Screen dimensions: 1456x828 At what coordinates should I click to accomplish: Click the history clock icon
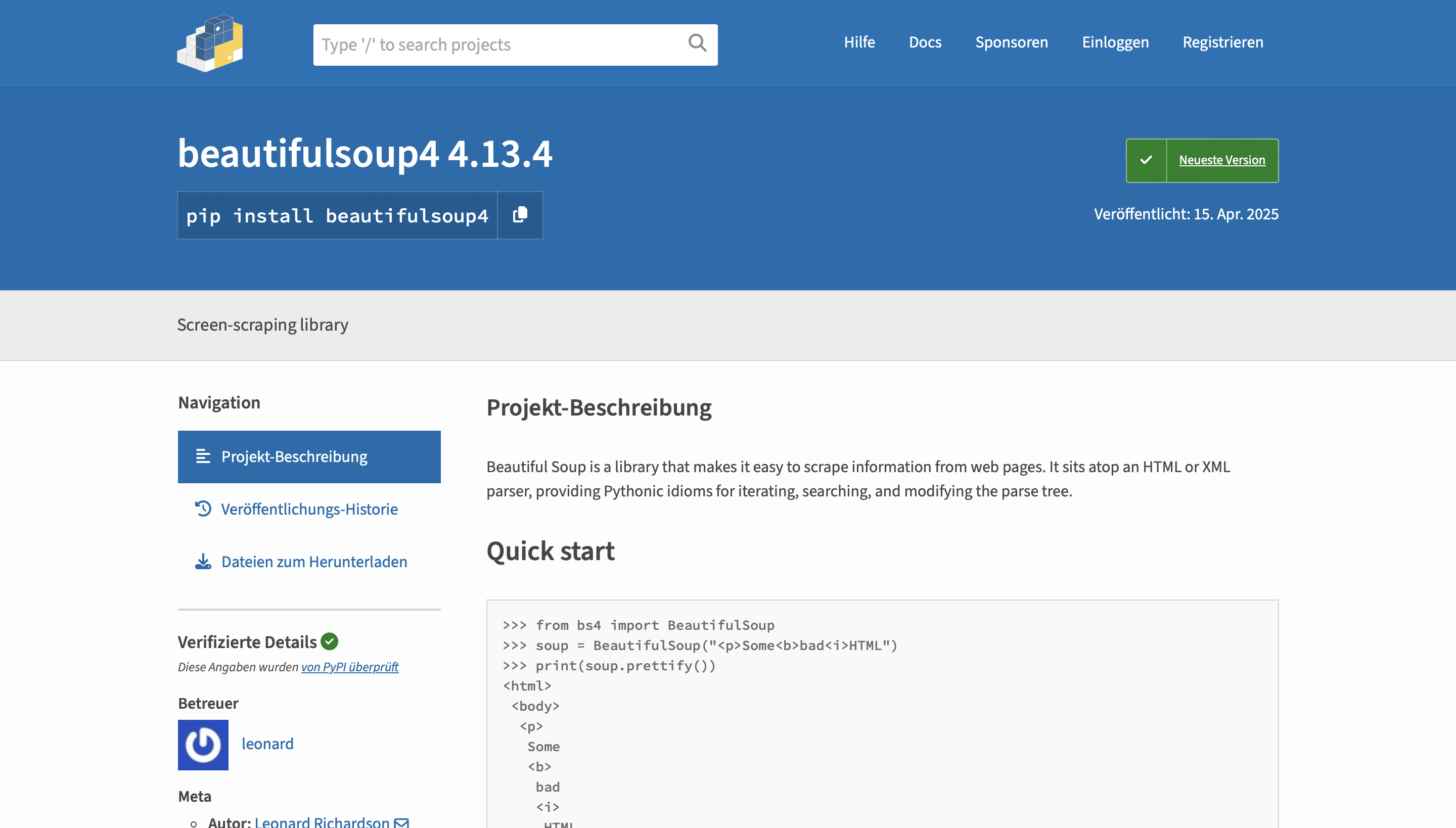click(x=203, y=509)
